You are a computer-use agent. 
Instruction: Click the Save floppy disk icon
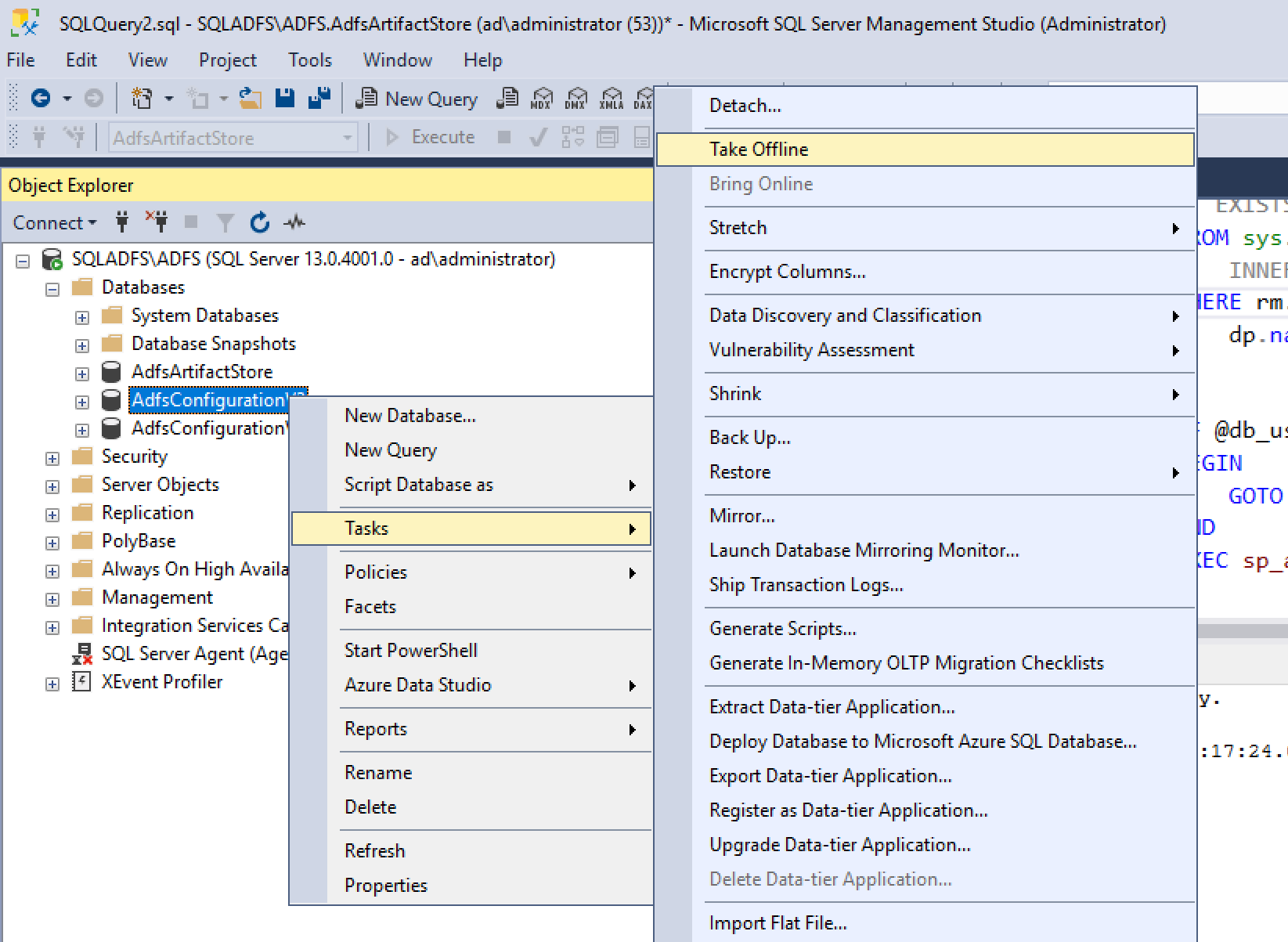click(x=285, y=98)
